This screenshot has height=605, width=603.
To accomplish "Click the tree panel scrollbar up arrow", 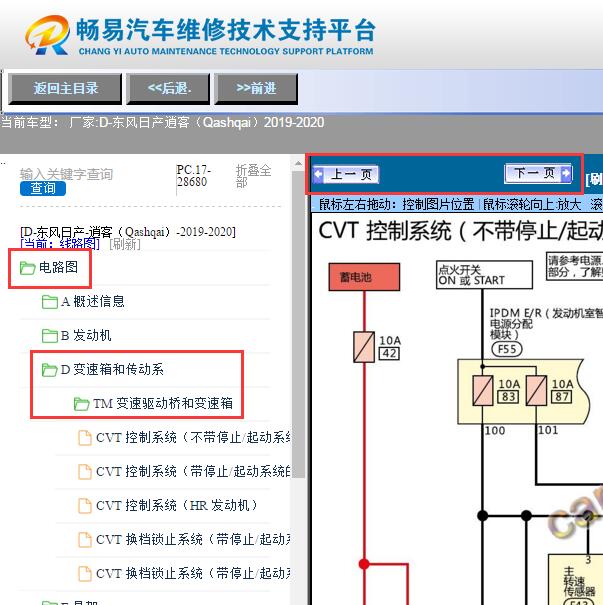I will click(x=298, y=164).
